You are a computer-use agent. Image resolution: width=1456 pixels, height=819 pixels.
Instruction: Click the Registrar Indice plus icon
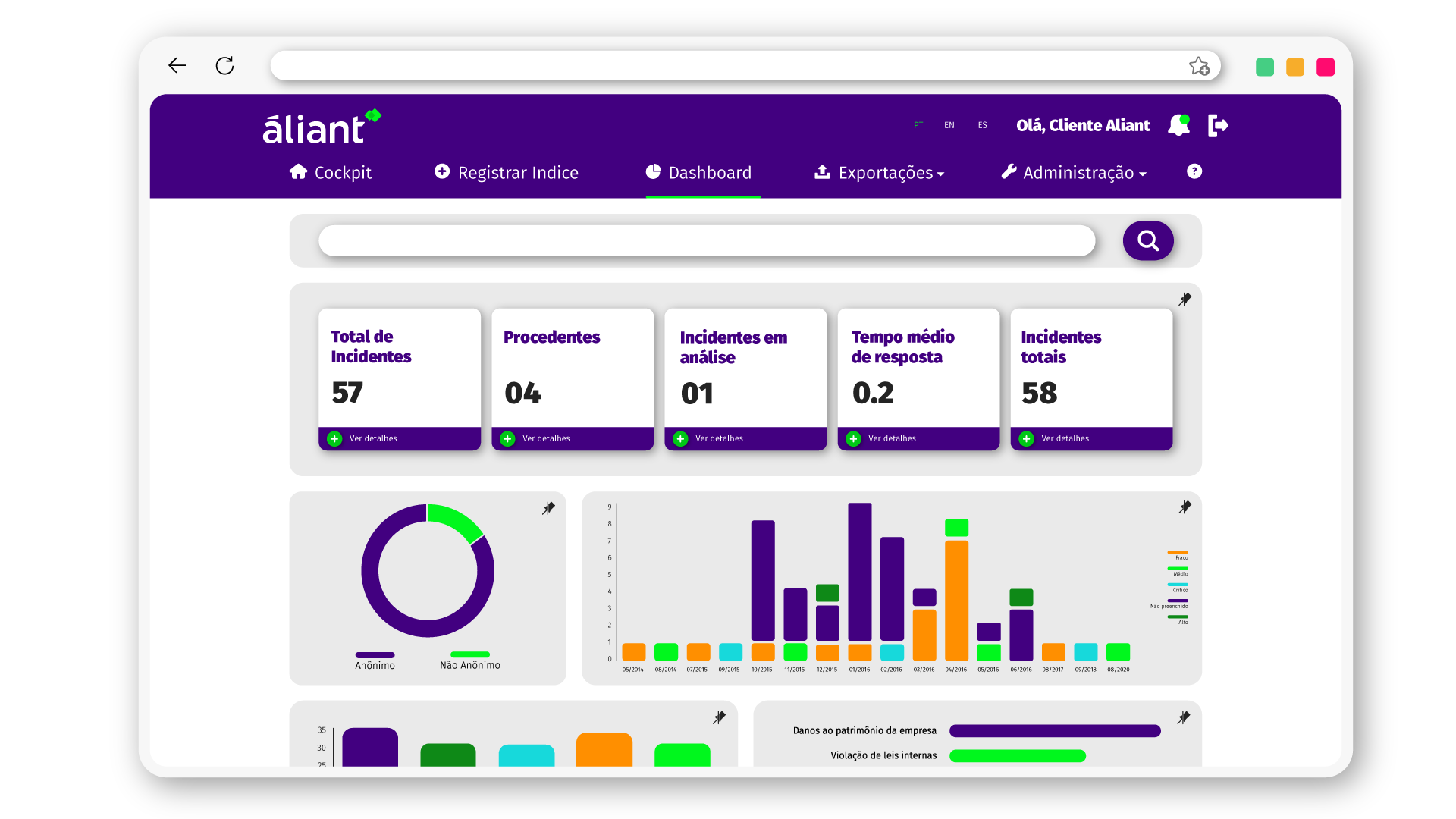pyautogui.click(x=442, y=171)
